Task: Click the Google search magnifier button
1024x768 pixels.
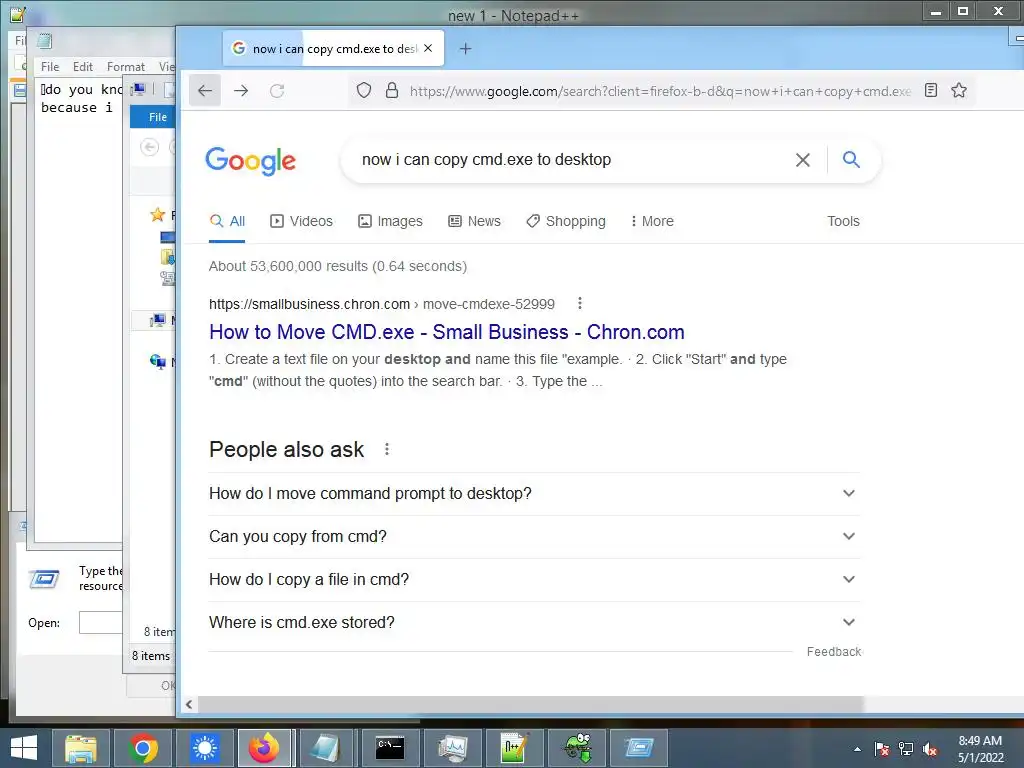Action: coord(851,159)
